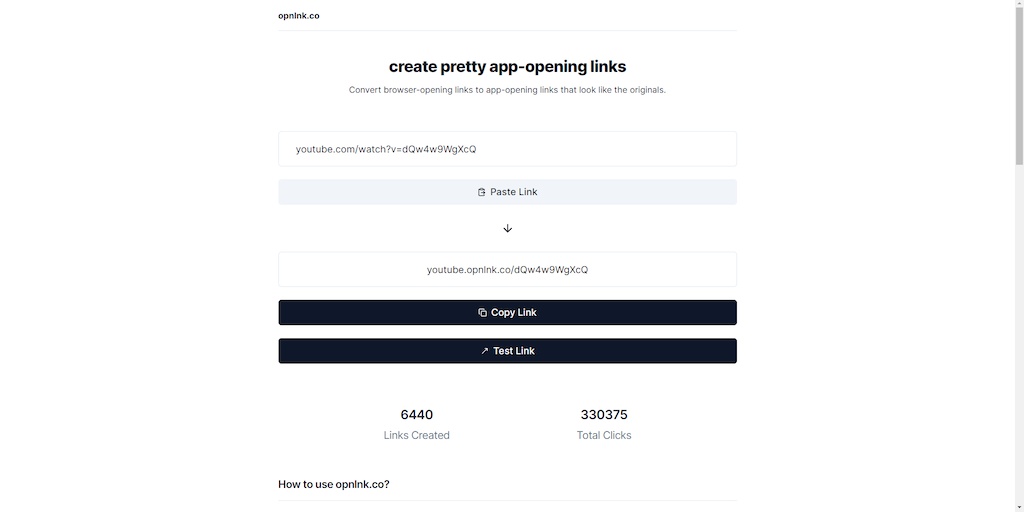Focus the youtube.com/watch URL input field
Screen dimensions: 1024x512
(507, 149)
